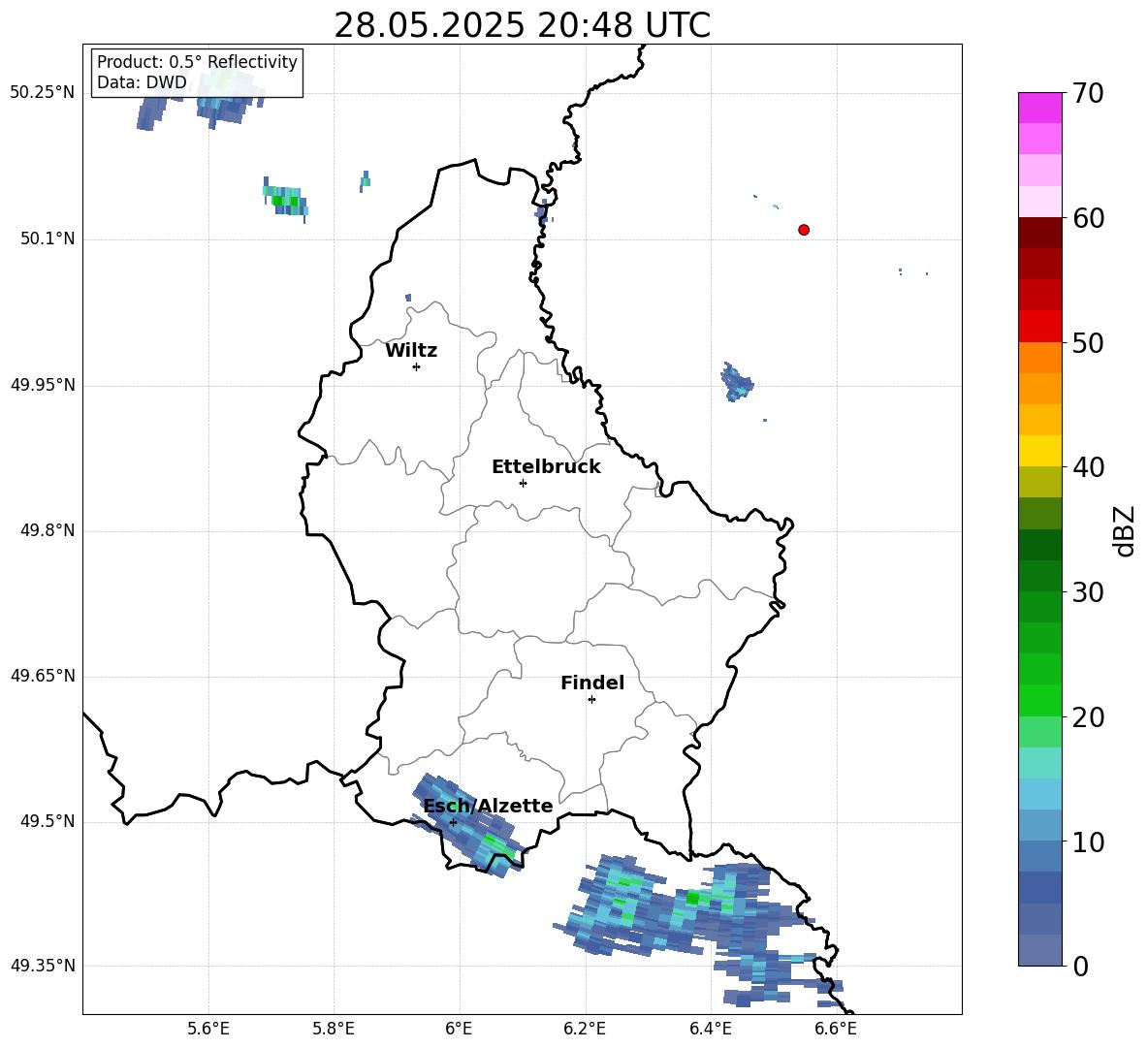1148x1048 pixels.
Task: Click the 50.25°N latitude tick label
Action: 43,93
